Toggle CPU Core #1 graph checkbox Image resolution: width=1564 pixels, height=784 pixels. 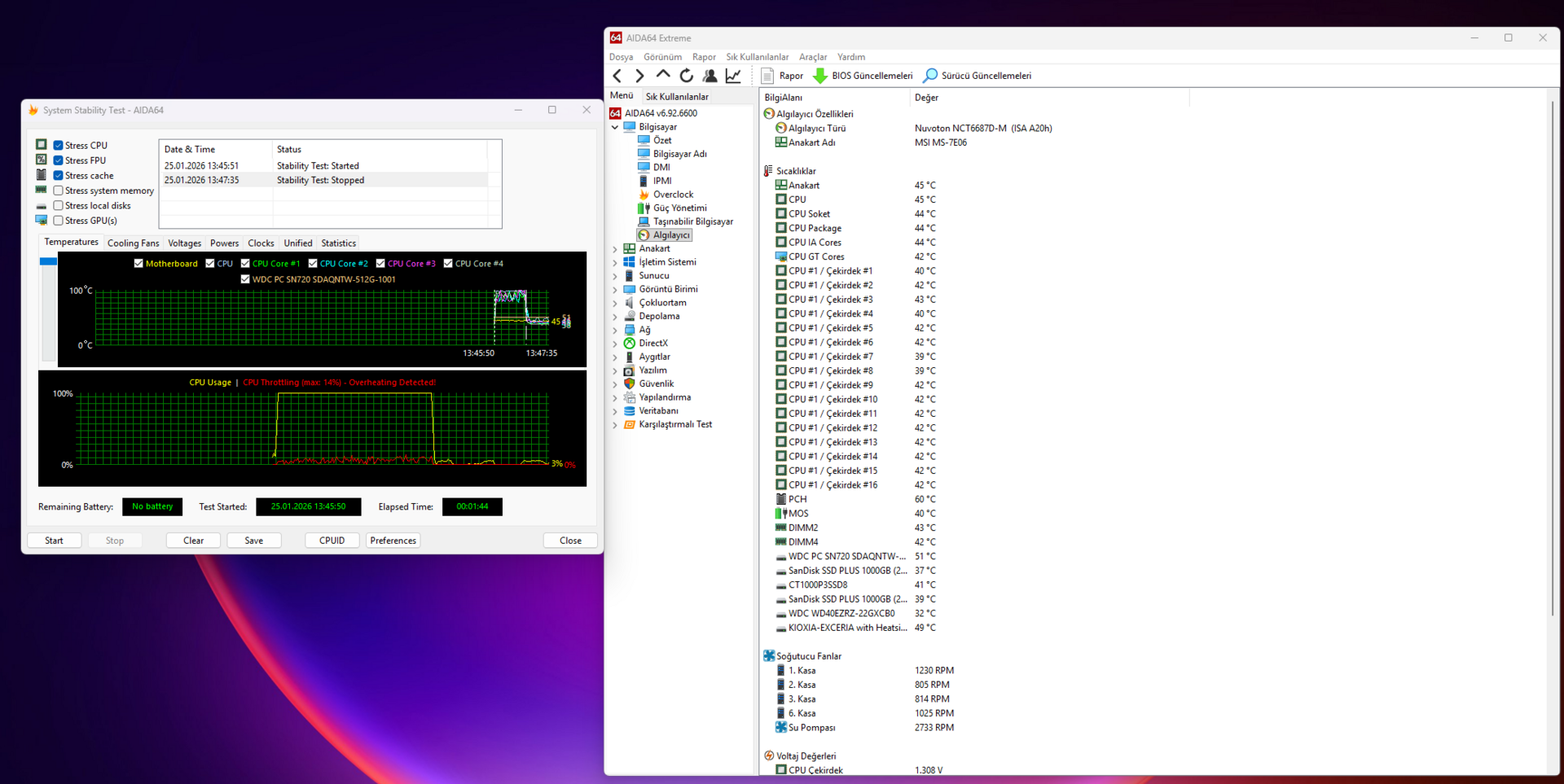(245, 263)
